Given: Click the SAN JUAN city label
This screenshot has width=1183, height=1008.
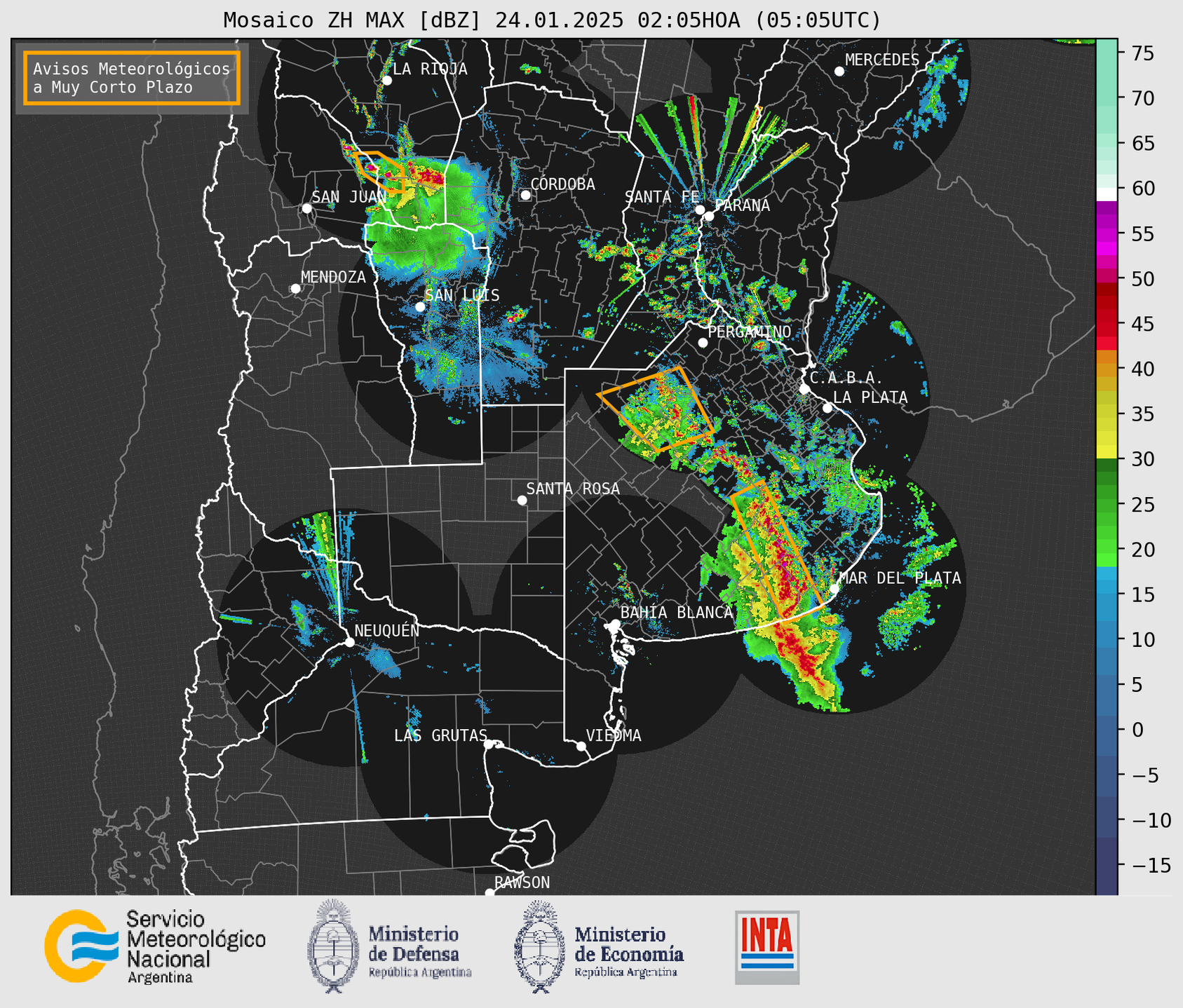Looking at the screenshot, I should pyautogui.click(x=349, y=197).
